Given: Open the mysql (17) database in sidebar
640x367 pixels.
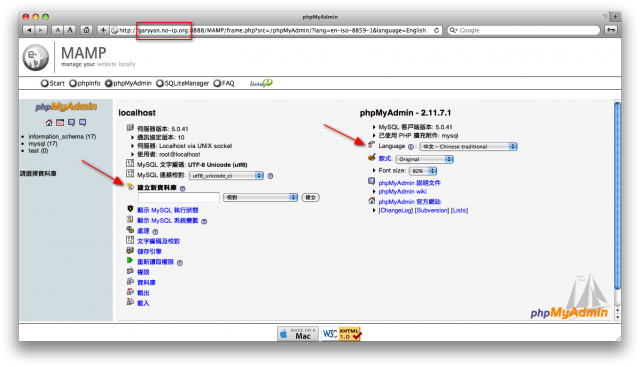Looking at the screenshot, I should point(43,144).
